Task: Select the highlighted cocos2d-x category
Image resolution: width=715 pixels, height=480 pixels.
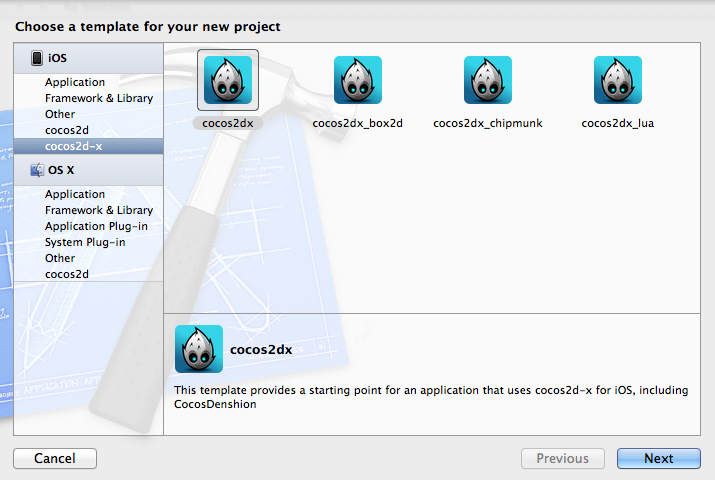Action: [88, 146]
